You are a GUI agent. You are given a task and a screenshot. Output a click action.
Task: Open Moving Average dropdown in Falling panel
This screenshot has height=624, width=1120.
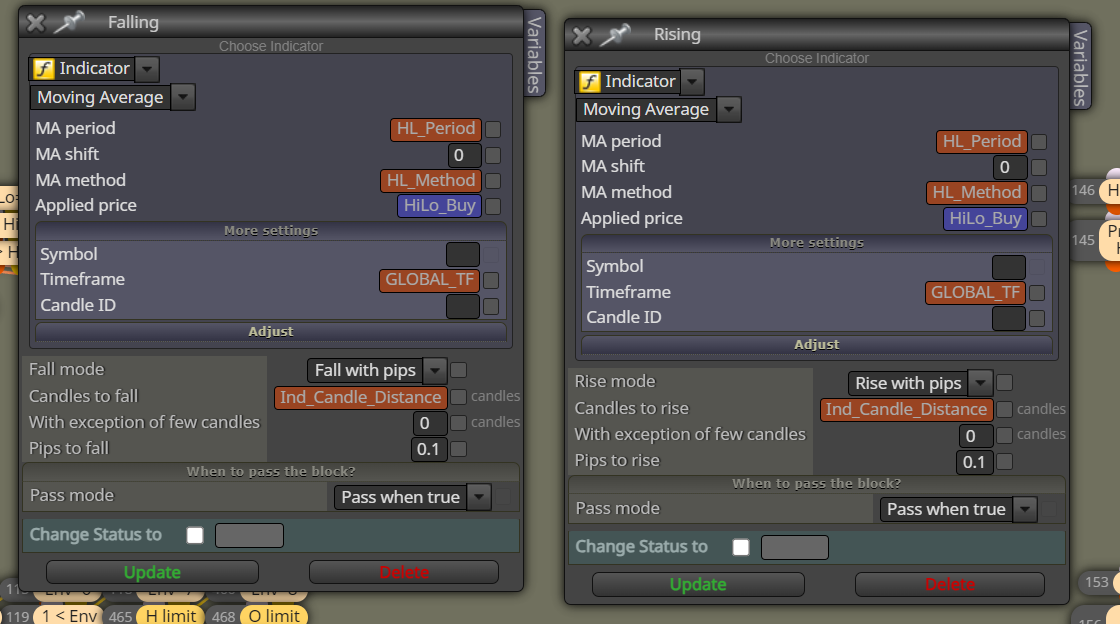(183, 97)
